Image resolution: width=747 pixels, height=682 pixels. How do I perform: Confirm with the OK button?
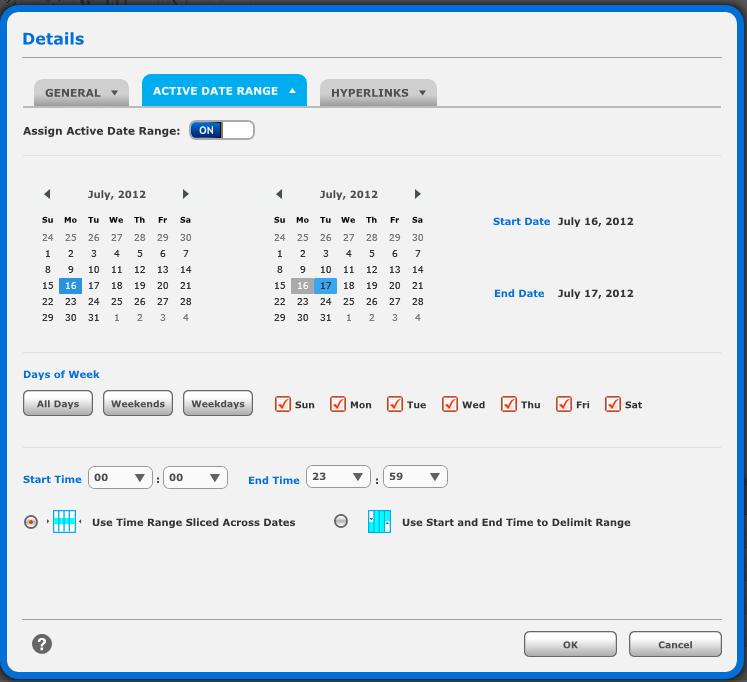pos(569,644)
